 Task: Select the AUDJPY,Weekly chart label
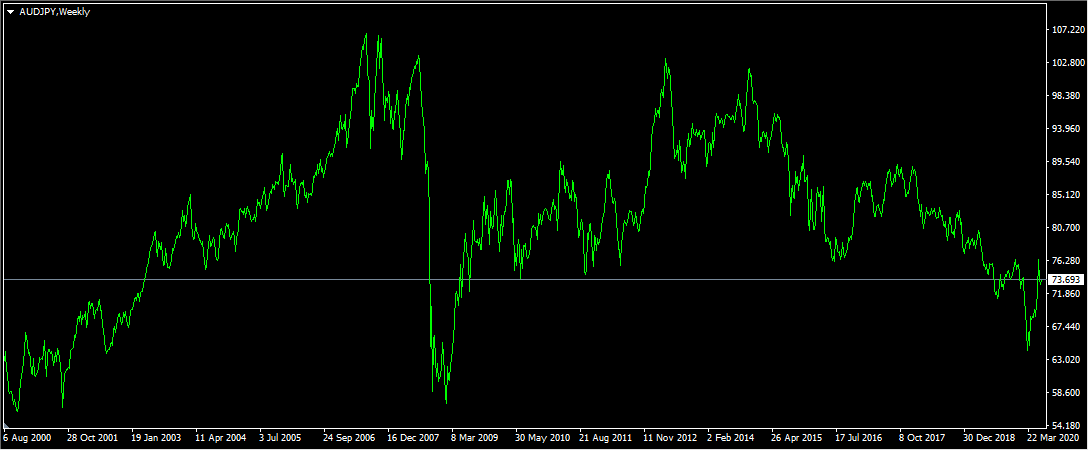pos(55,12)
